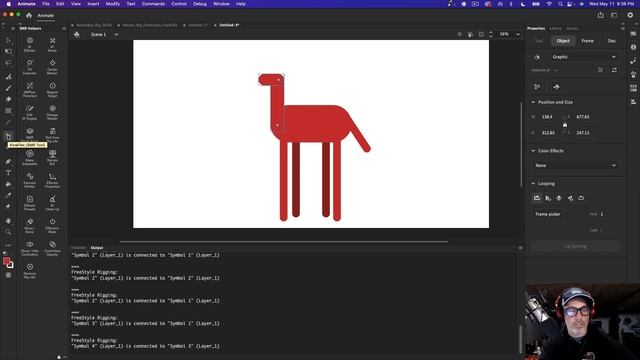Screen dimensions: 640x360
Task: Click the red llama graphic on stage
Action: click(x=314, y=147)
